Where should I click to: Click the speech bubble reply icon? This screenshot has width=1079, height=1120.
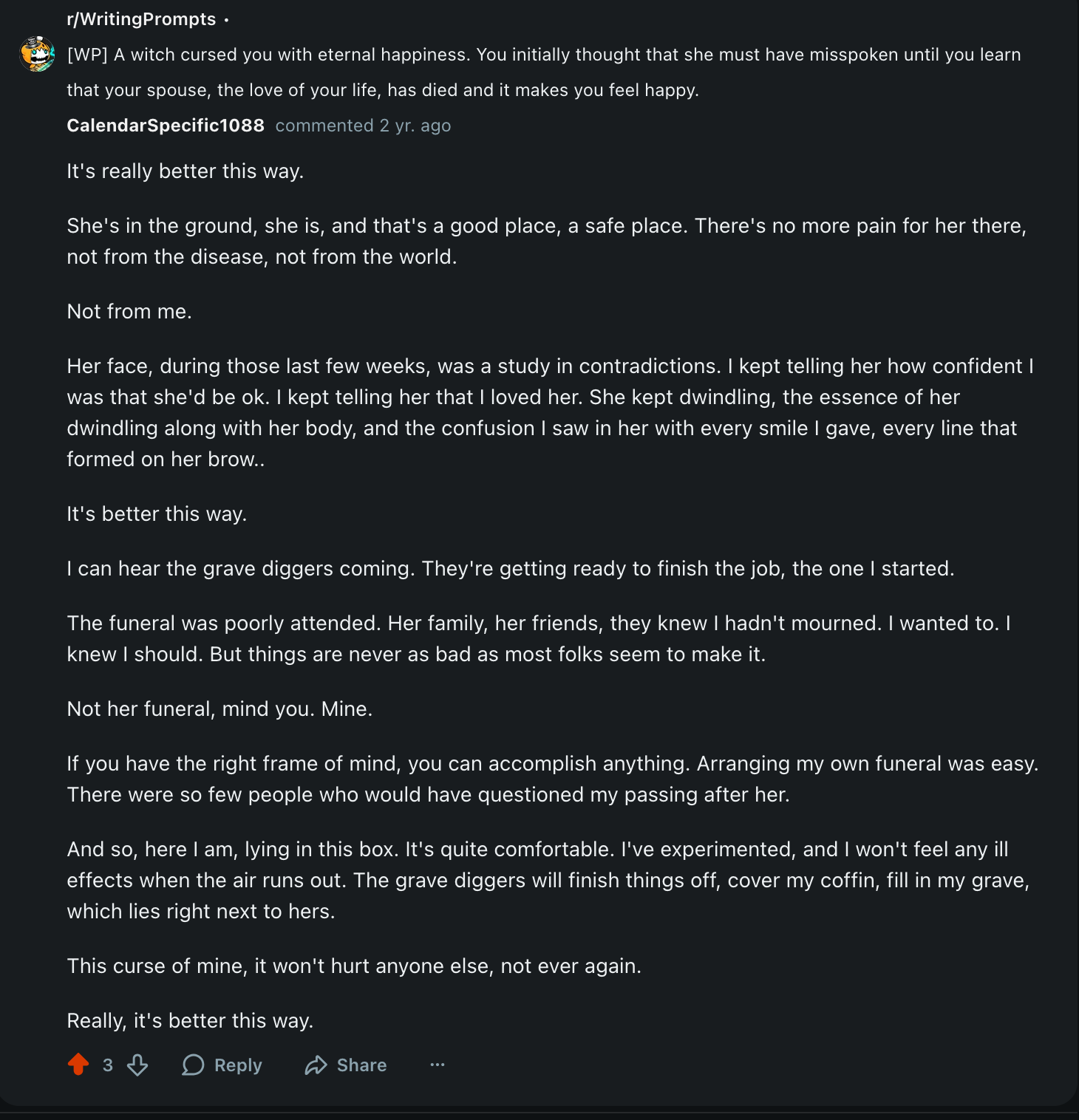(x=194, y=1065)
